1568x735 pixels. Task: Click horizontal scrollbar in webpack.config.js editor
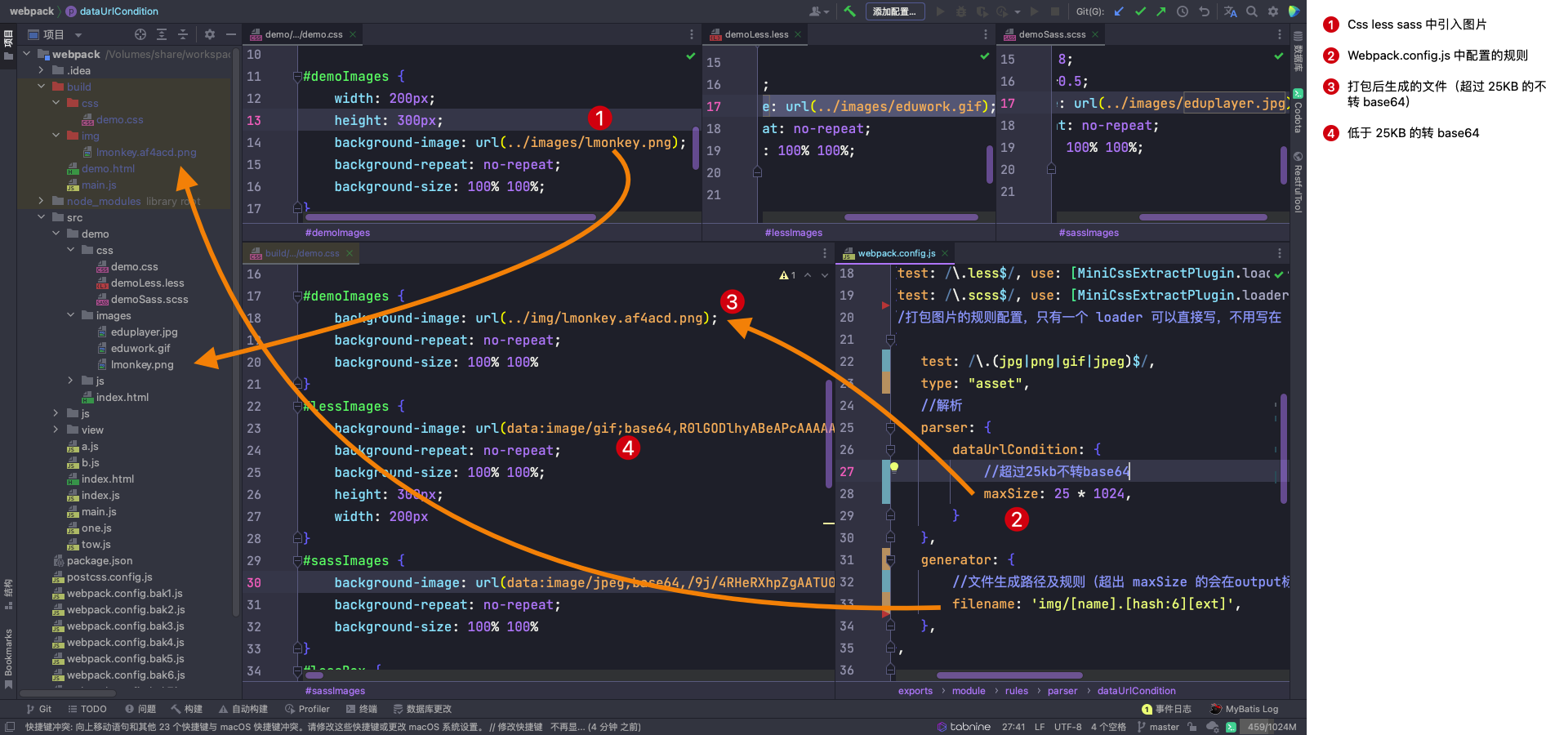[x=1009, y=675]
